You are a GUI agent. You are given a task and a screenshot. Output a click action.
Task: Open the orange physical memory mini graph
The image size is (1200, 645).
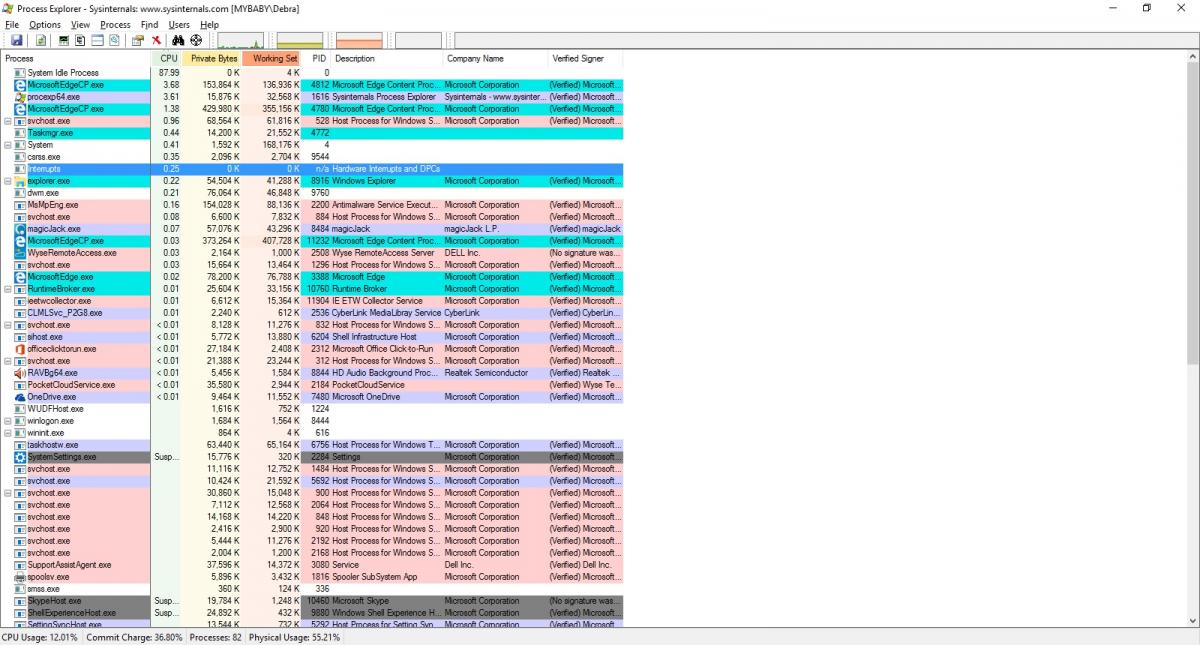pyautogui.click(x=359, y=40)
